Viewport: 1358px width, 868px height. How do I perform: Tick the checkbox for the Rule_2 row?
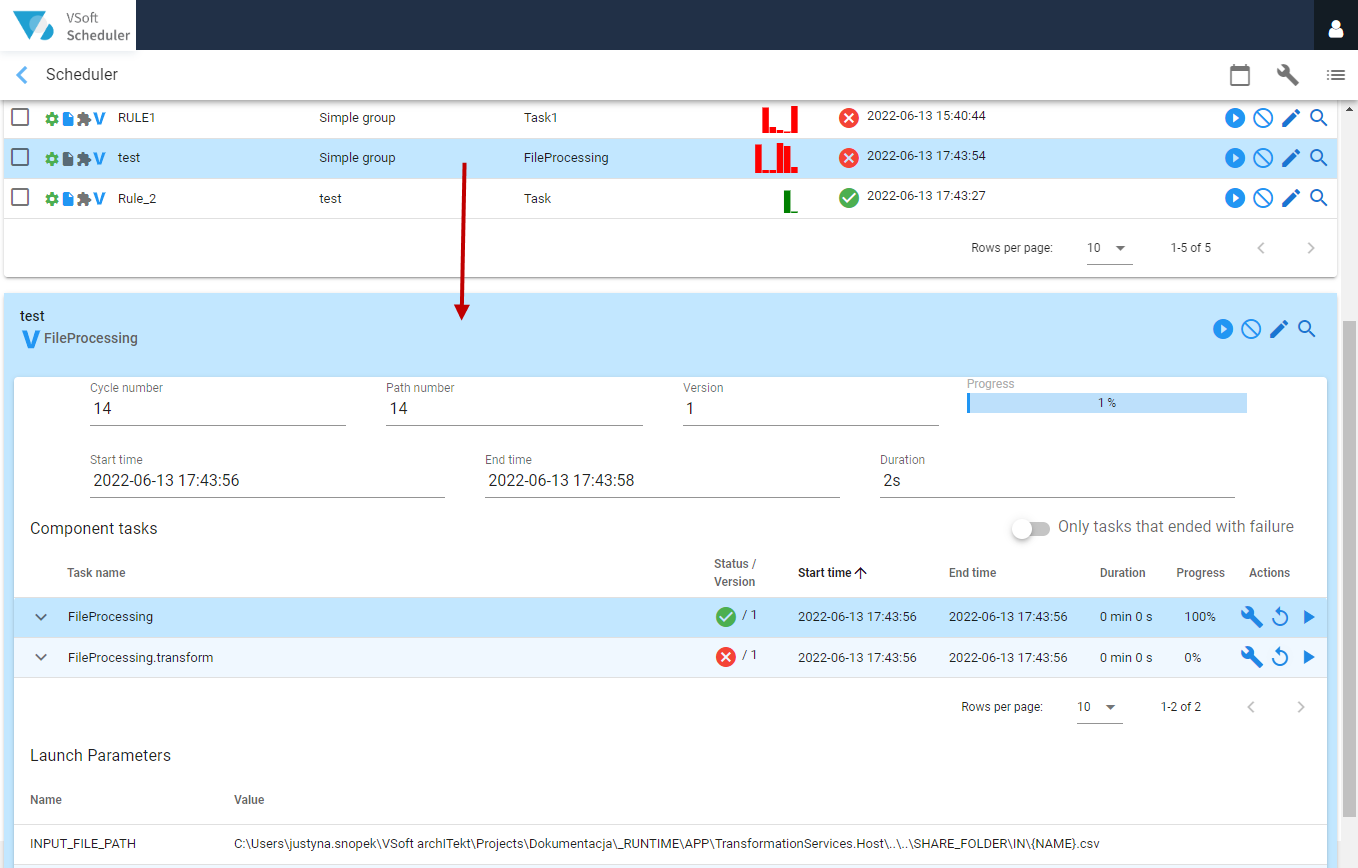20,197
